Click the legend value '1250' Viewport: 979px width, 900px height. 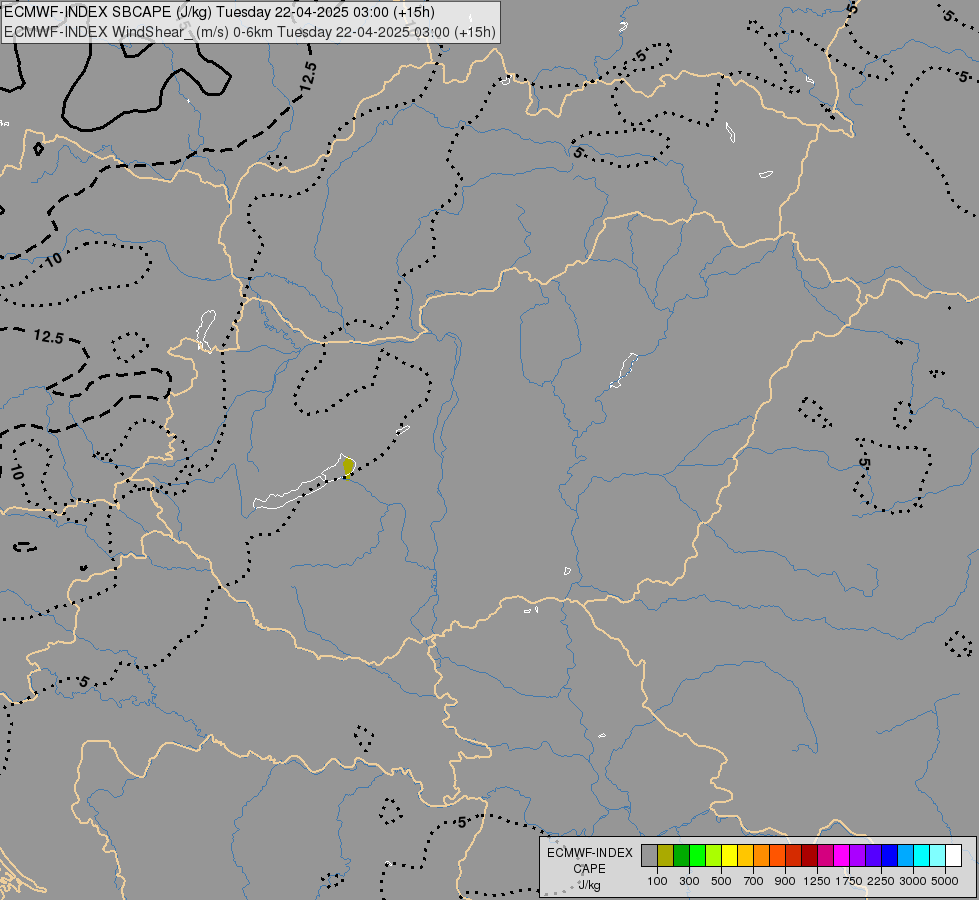click(817, 881)
